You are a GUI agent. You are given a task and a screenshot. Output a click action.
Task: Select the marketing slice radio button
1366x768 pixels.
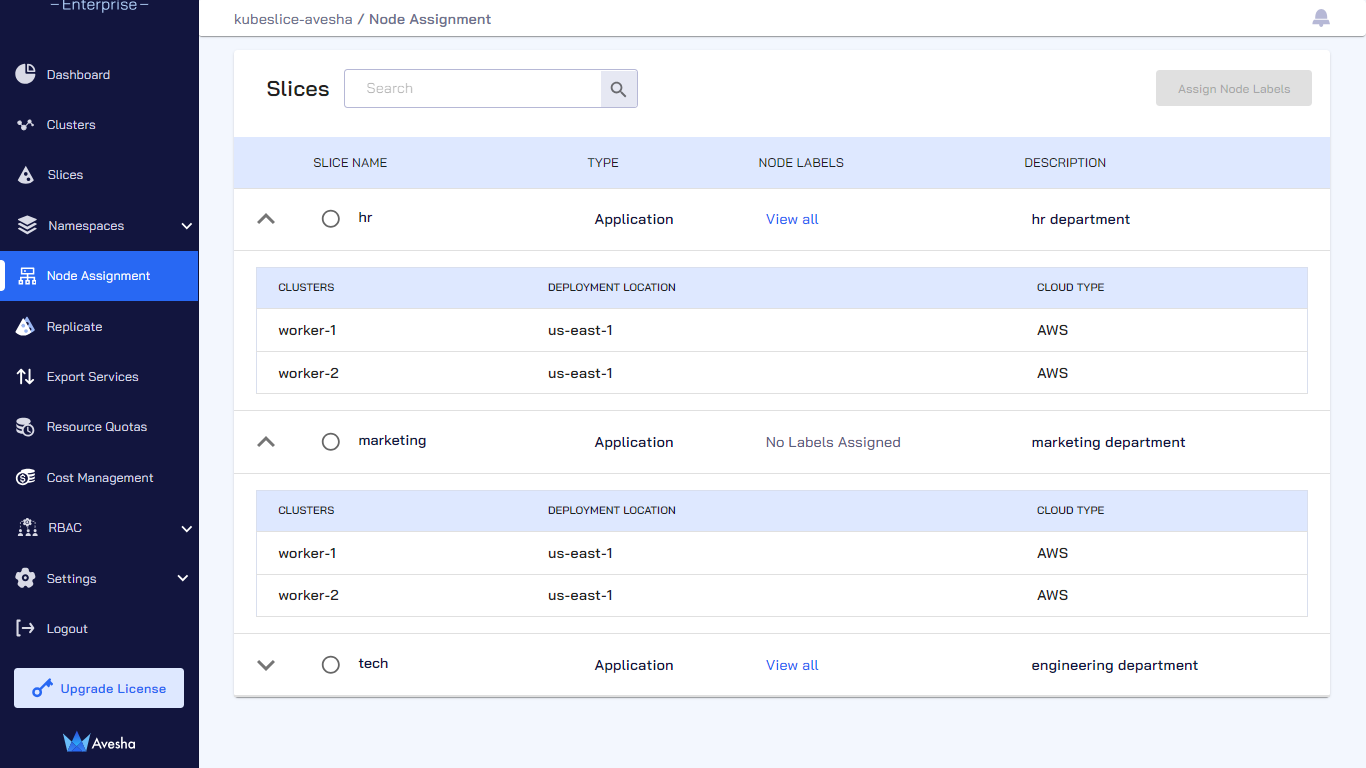[x=331, y=442]
